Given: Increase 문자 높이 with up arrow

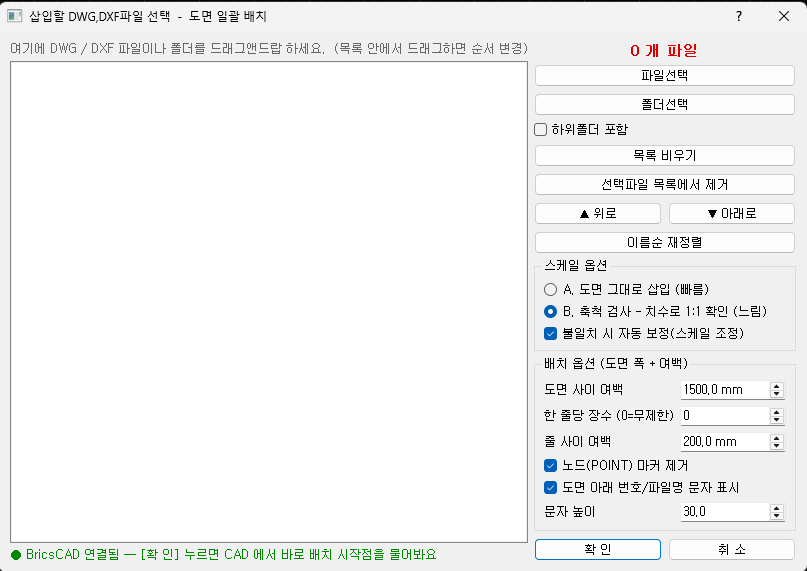Looking at the screenshot, I should [x=777, y=508].
